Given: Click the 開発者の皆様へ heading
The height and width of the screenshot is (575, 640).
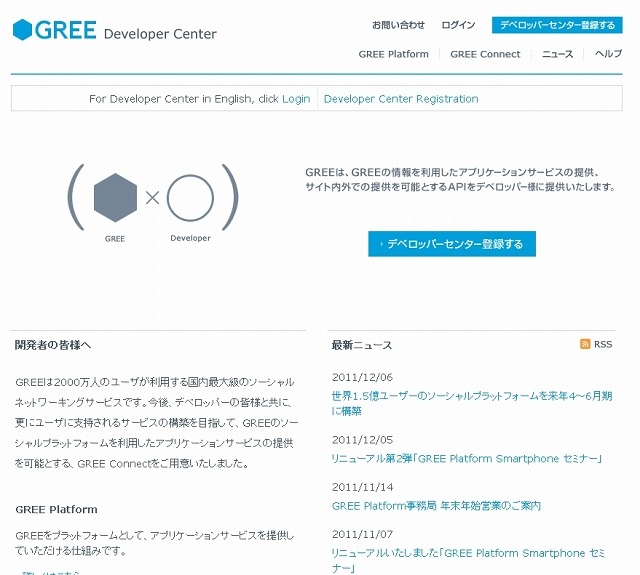Looking at the screenshot, I should point(53,345).
